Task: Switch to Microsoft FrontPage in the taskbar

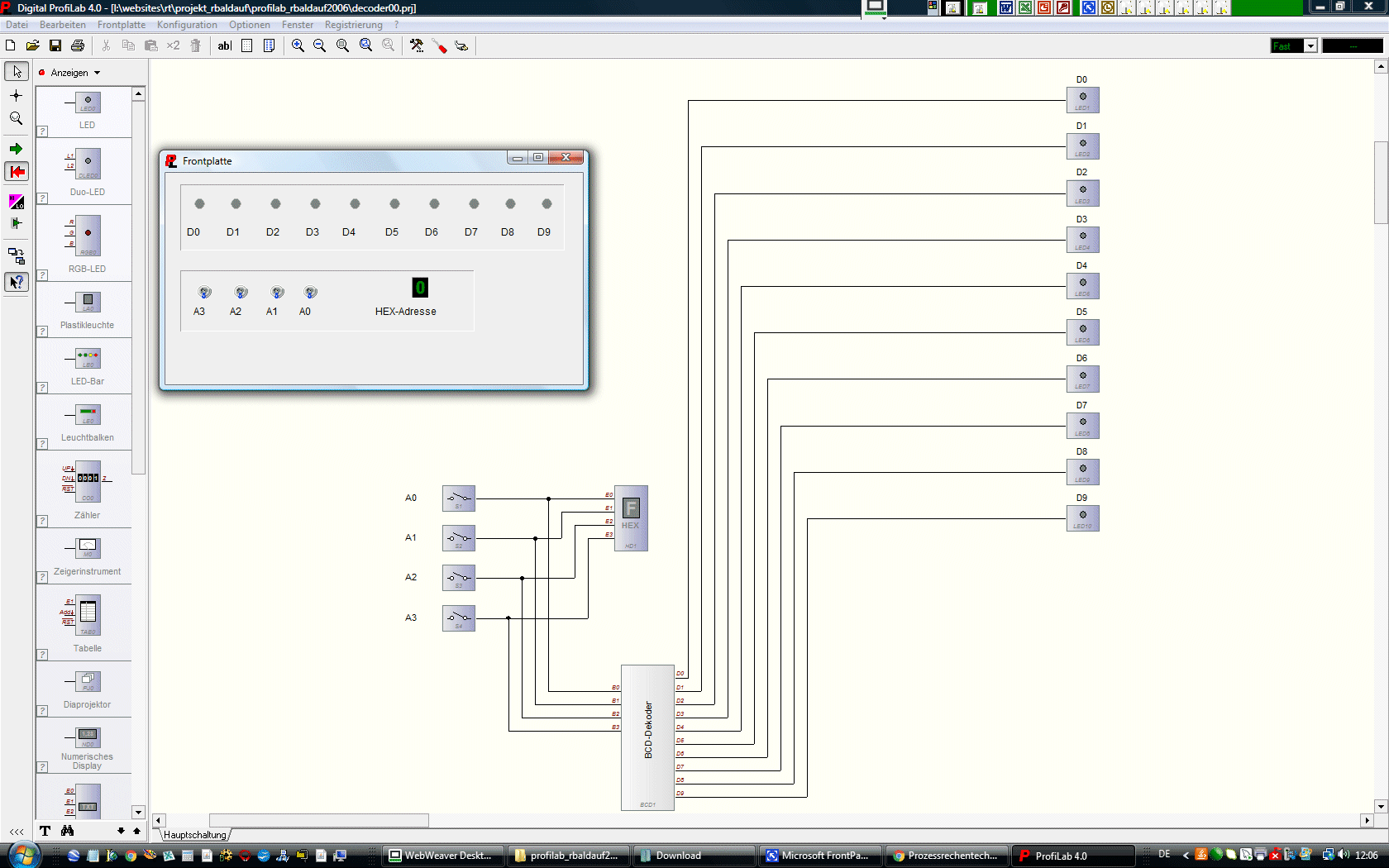Action: [822, 856]
